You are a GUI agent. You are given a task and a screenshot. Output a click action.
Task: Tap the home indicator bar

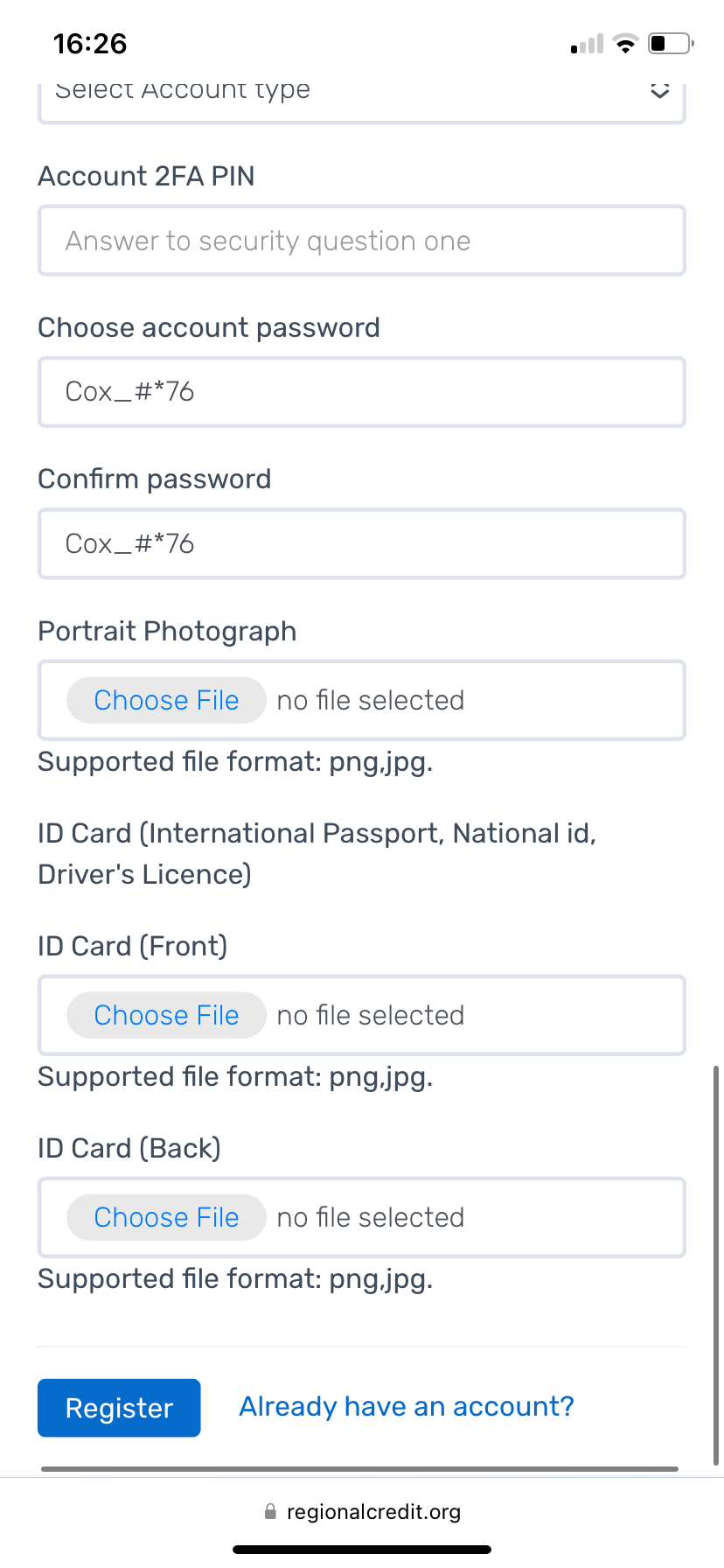(362, 1550)
